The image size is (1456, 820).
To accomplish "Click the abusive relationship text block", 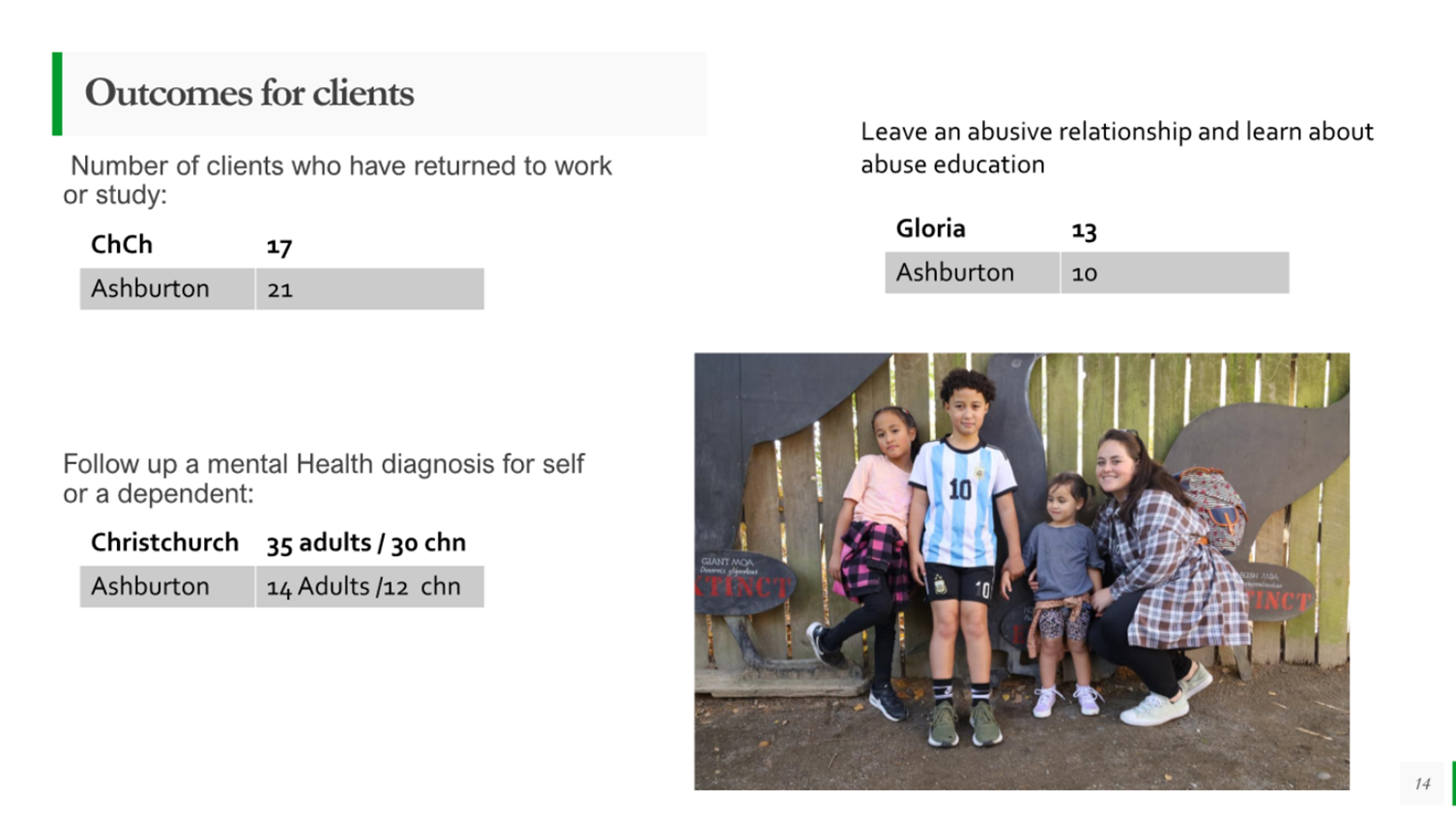I will 1117,148.
